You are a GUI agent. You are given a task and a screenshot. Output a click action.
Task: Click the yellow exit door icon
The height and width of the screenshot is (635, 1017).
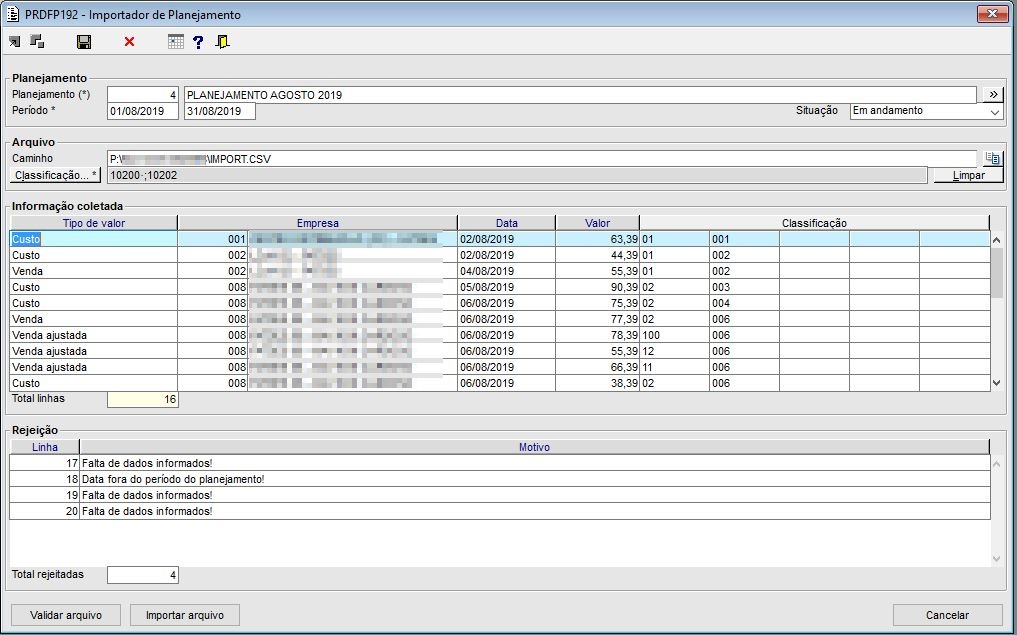222,42
